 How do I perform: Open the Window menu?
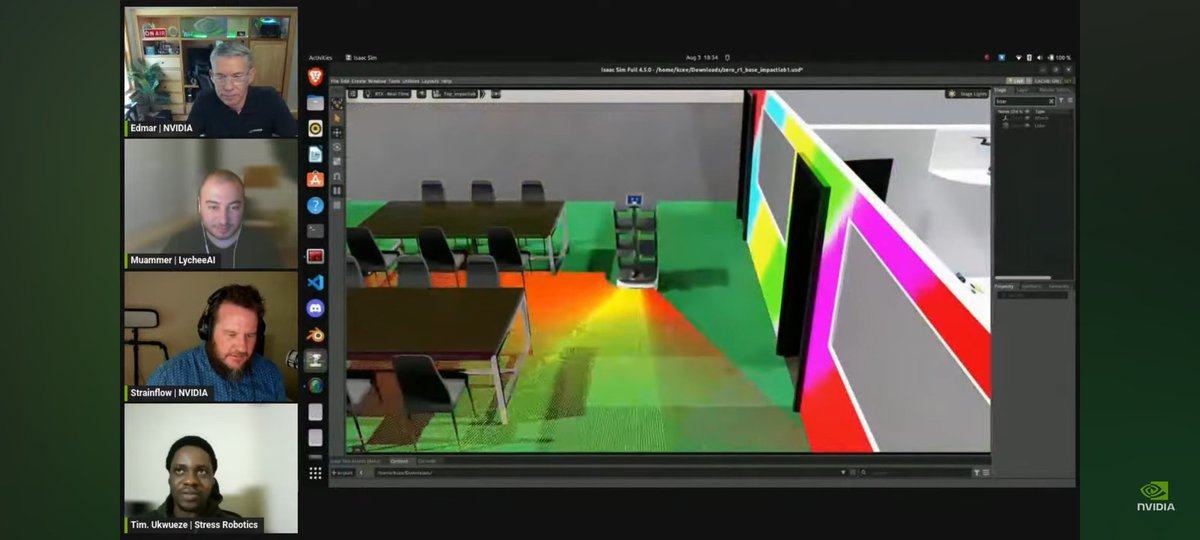[377, 80]
